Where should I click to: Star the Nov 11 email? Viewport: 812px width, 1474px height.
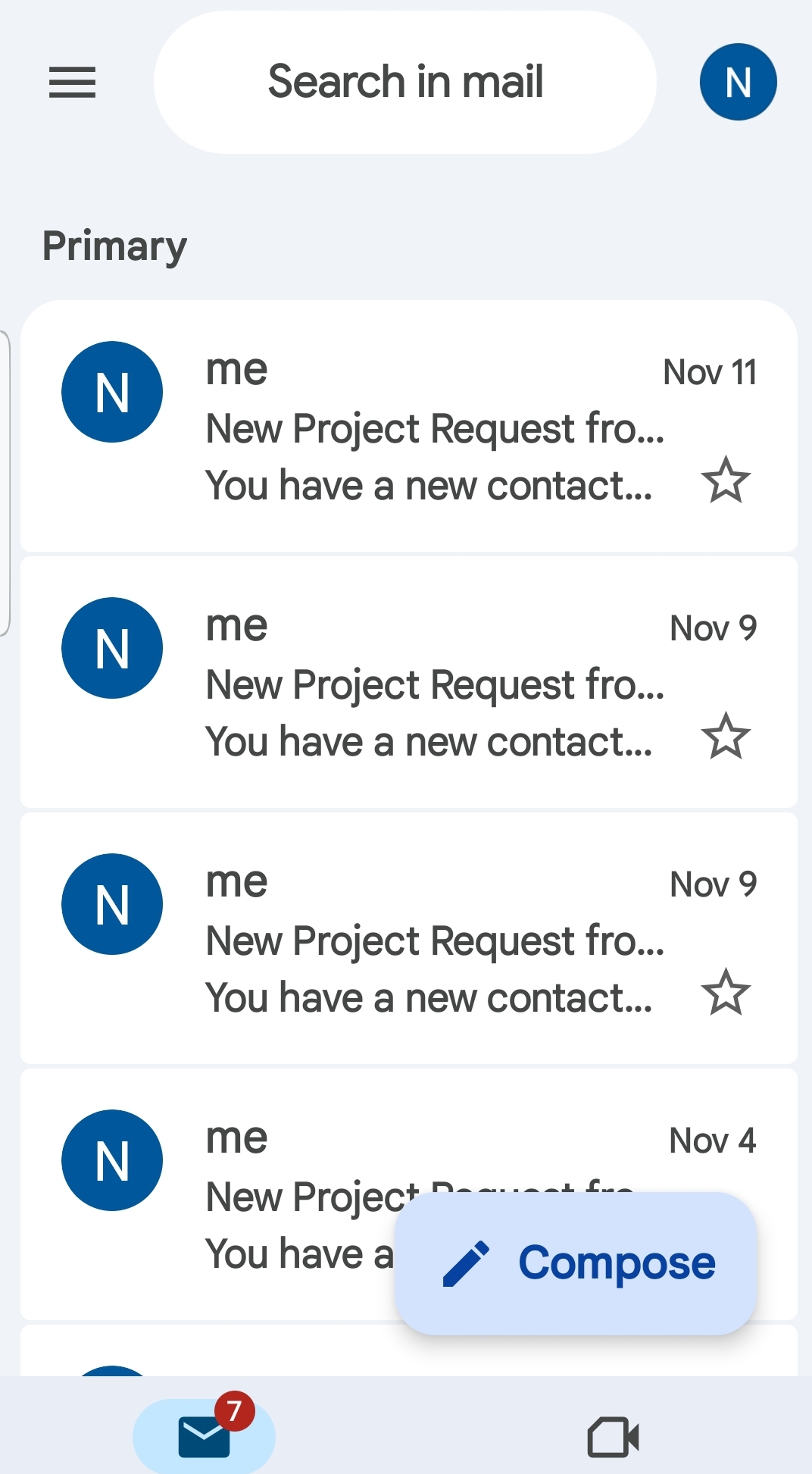pos(726,480)
